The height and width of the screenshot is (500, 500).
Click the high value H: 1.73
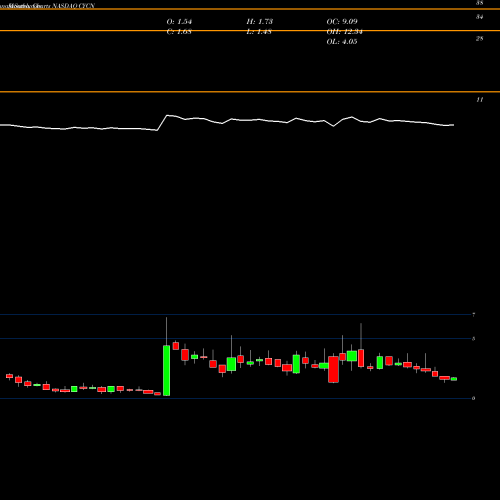259,22
